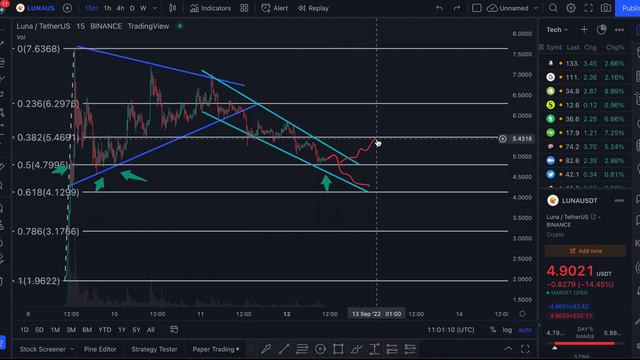Set range to 1Y
The image size is (640, 360).
pos(122,330)
